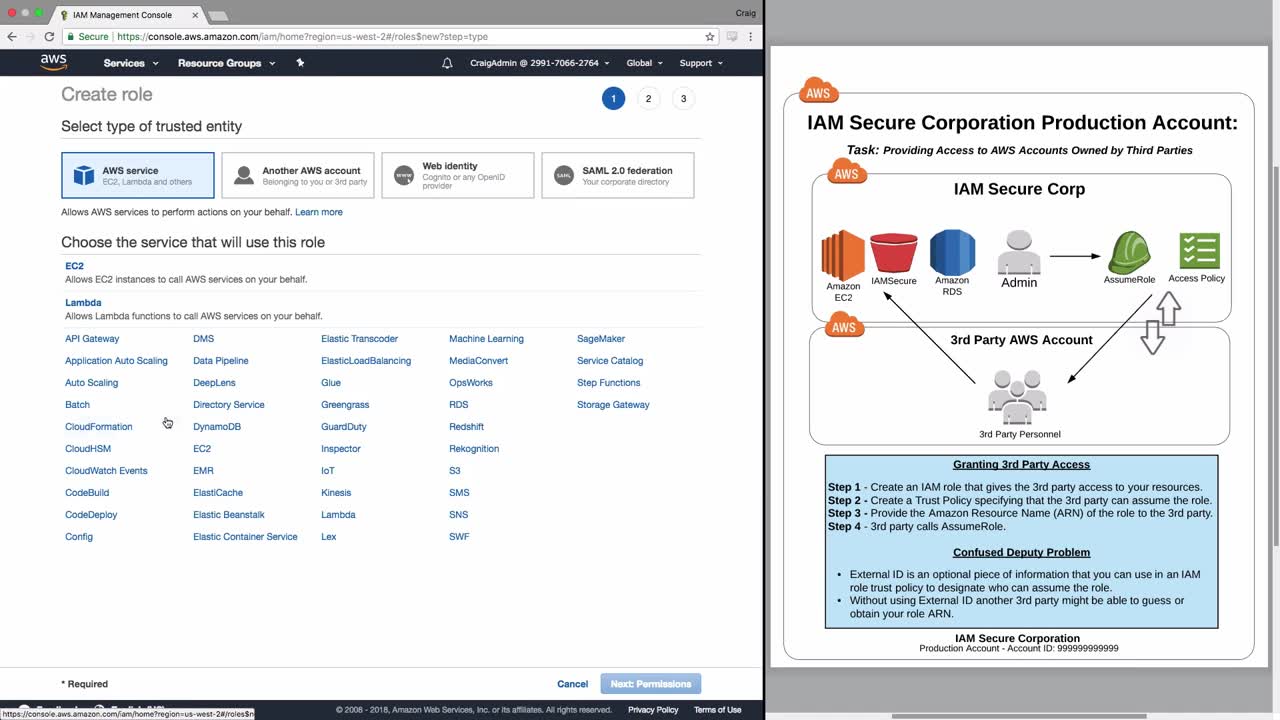Open Chrome three-dot menu
1280x720 pixels.
[x=753, y=37]
